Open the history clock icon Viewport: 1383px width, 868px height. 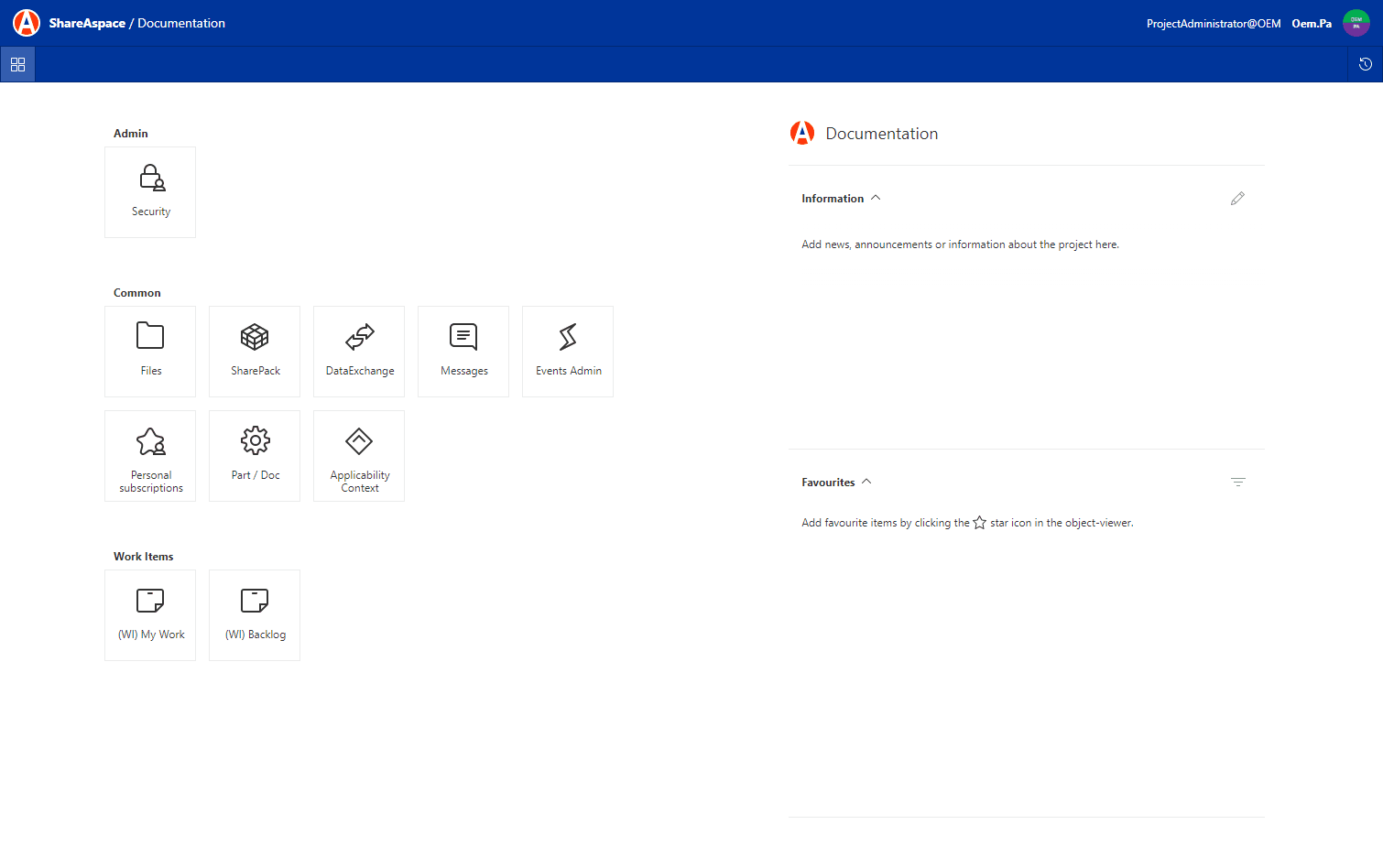(1365, 64)
